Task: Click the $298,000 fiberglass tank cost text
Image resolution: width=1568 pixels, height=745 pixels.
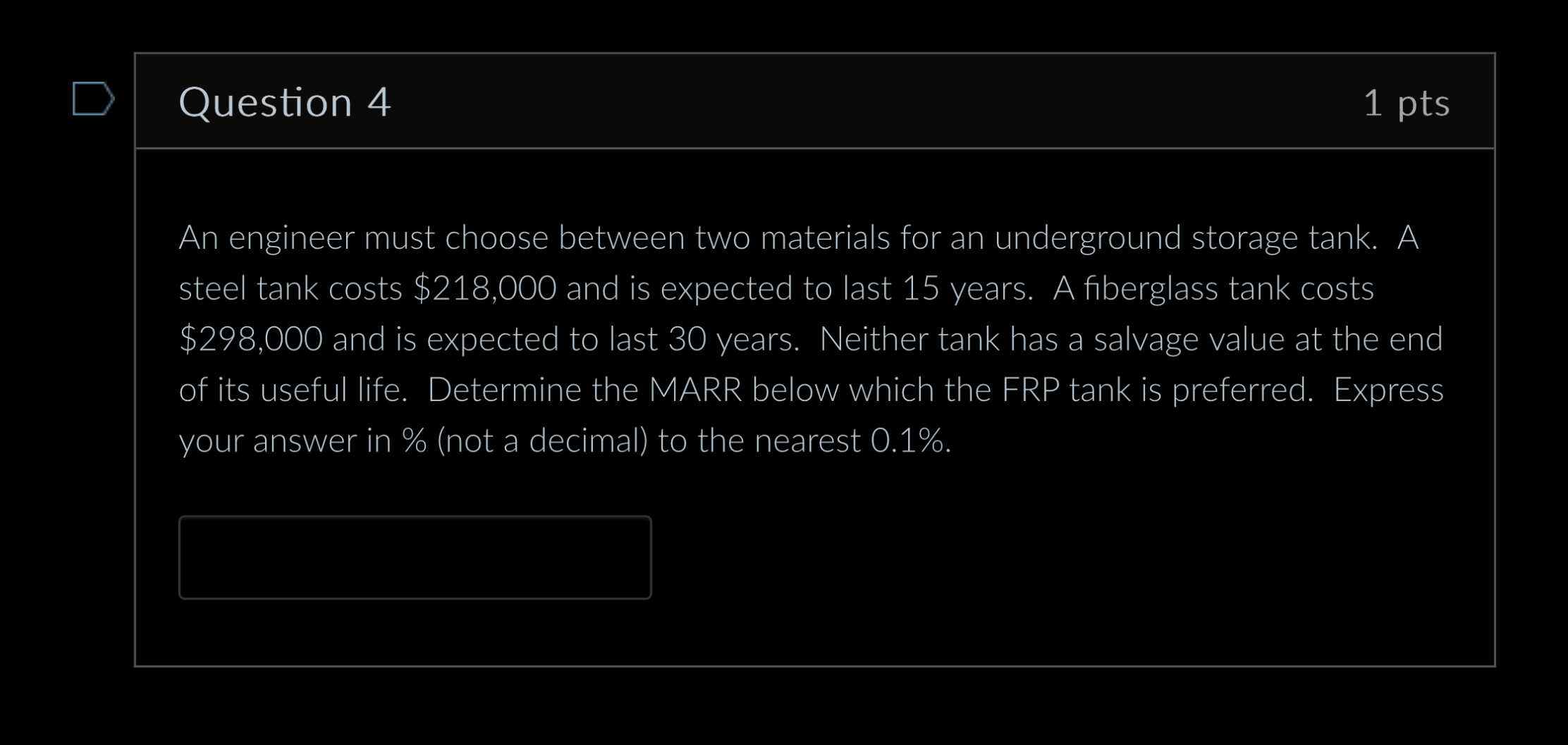Action: 250,338
